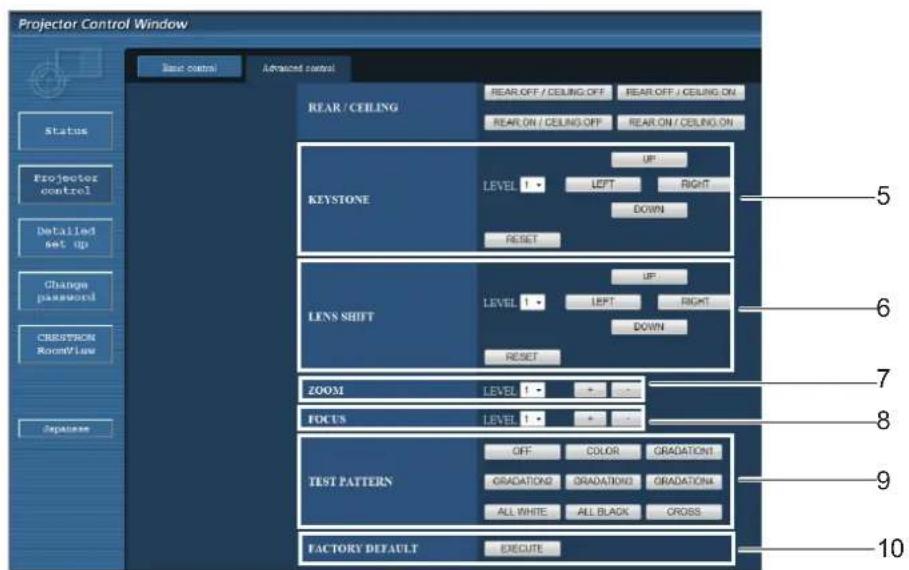Select REAR OFF / CEILING OFF
The width and height of the screenshot is (909, 570).
pyautogui.click(x=548, y=93)
